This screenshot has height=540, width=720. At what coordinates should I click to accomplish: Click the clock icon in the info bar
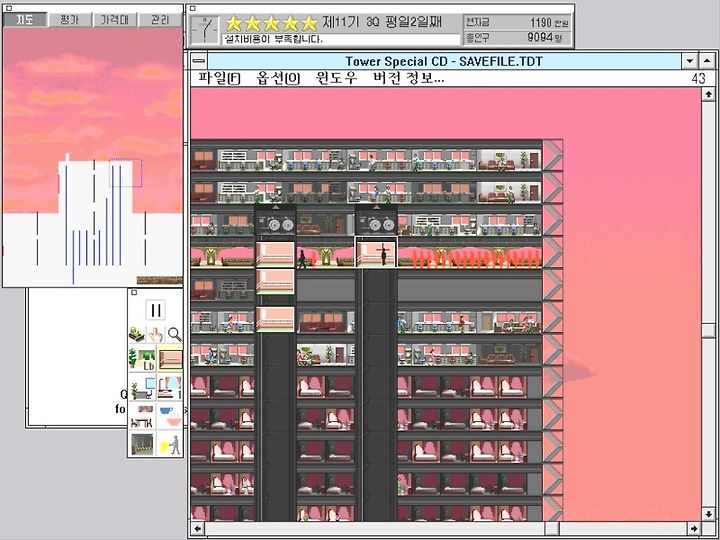pos(205,30)
